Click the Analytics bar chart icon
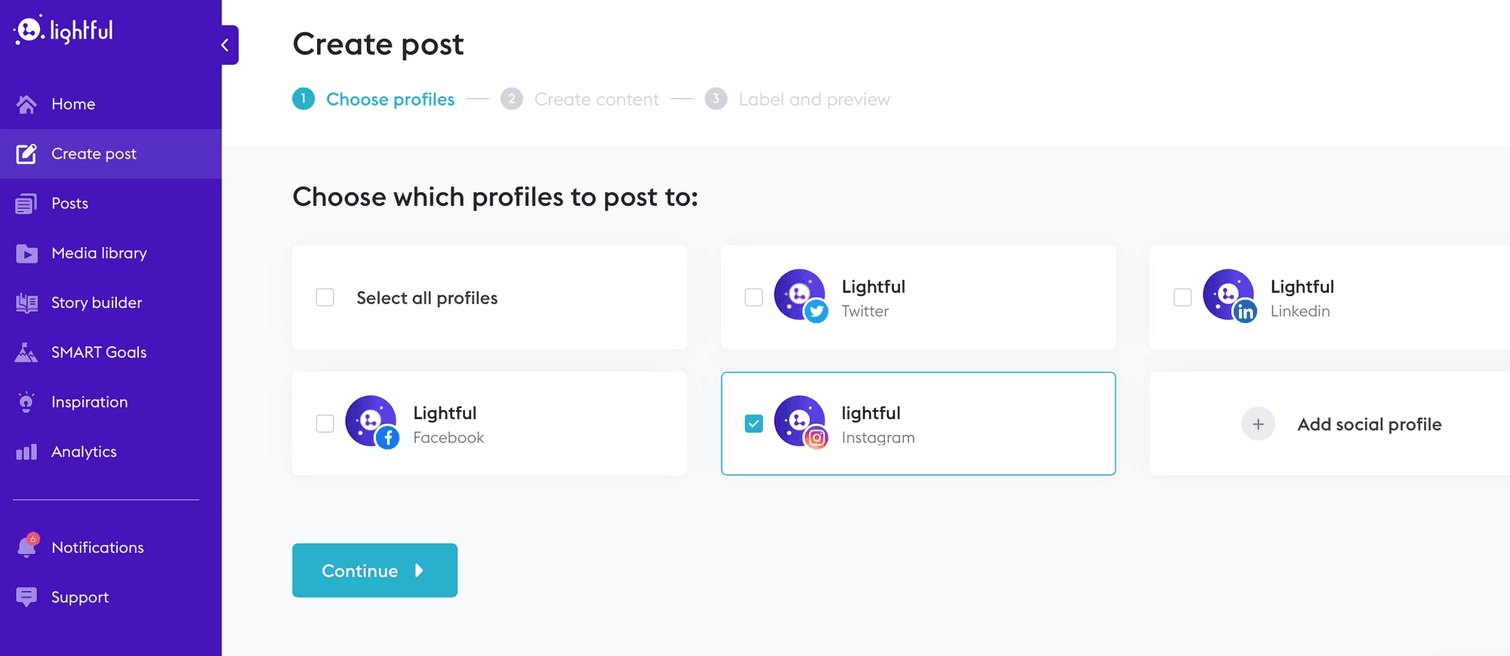Image resolution: width=1510 pixels, height=656 pixels. coord(27,452)
